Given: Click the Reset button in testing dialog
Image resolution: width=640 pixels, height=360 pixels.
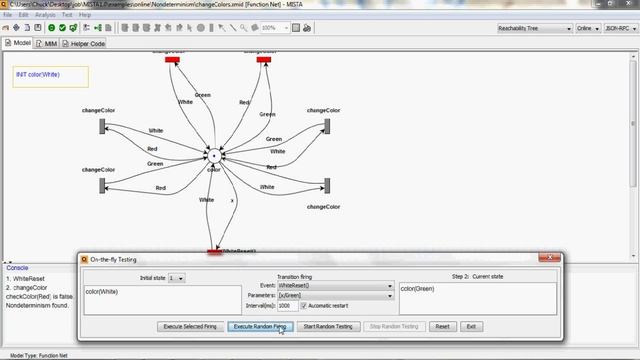Looking at the screenshot, I should 442,327.
